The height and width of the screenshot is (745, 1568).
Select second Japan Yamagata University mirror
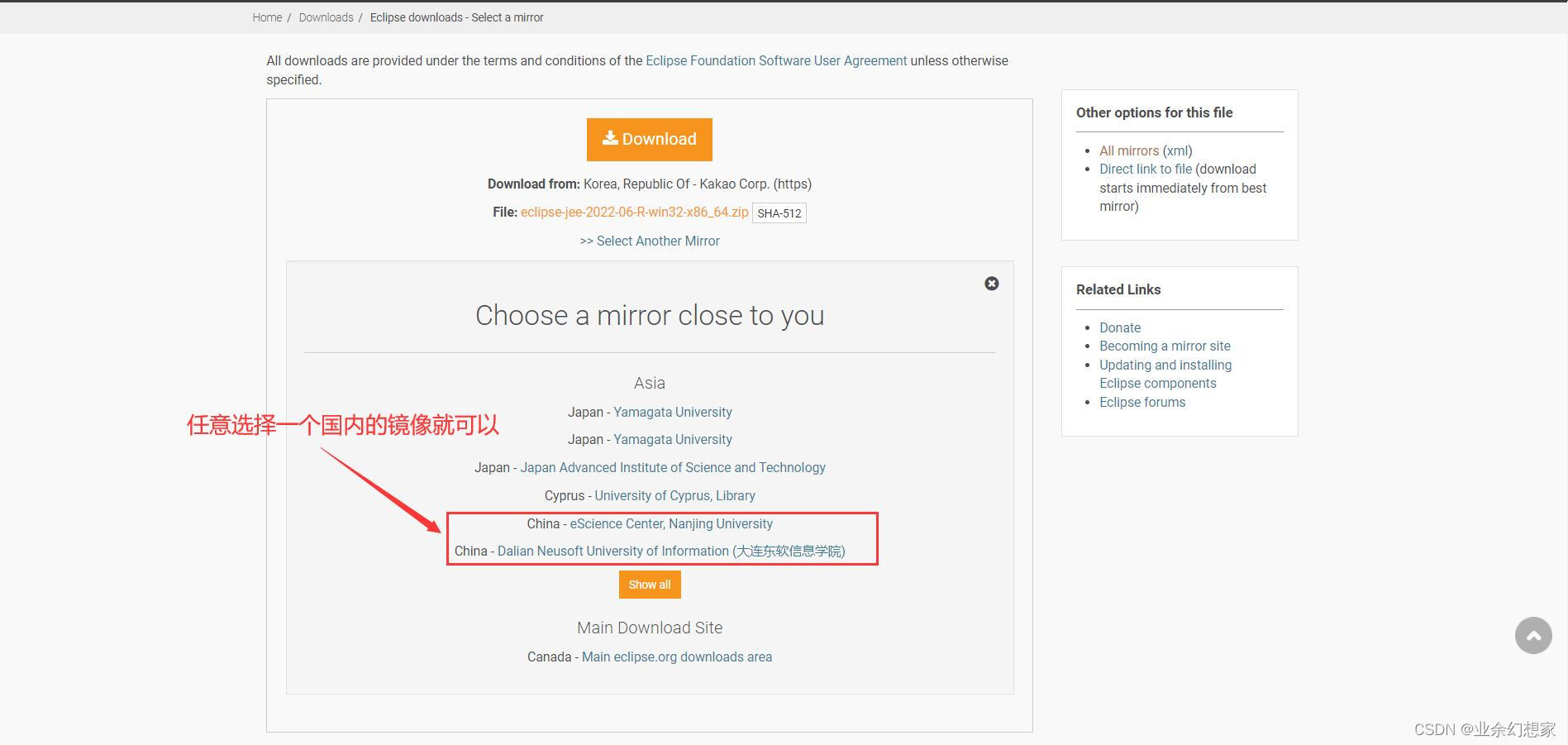point(673,439)
